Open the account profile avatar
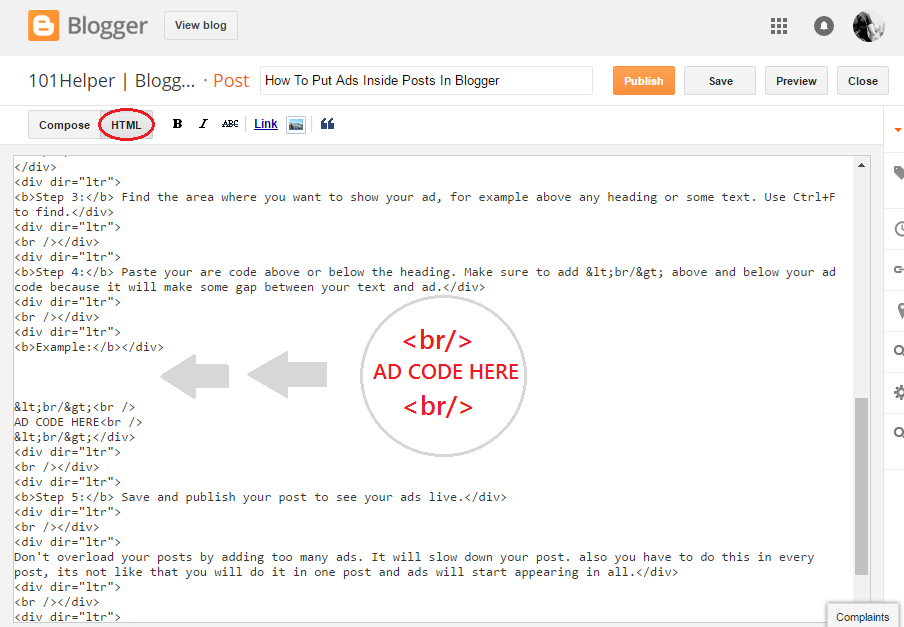 click(x=868, y=26)
